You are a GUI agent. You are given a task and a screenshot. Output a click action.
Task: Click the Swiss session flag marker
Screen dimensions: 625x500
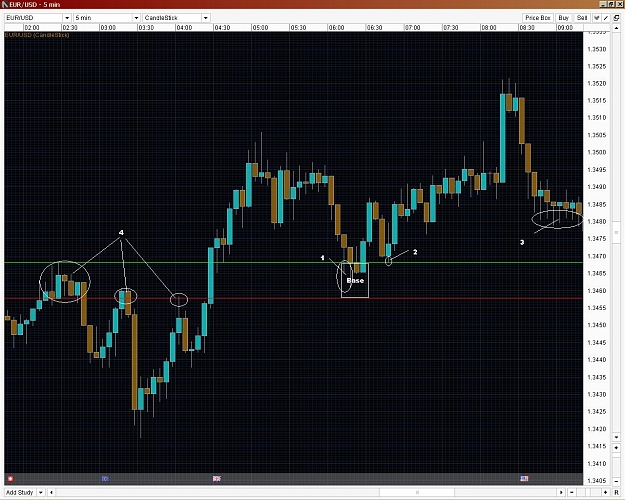[x=11, y=478]
